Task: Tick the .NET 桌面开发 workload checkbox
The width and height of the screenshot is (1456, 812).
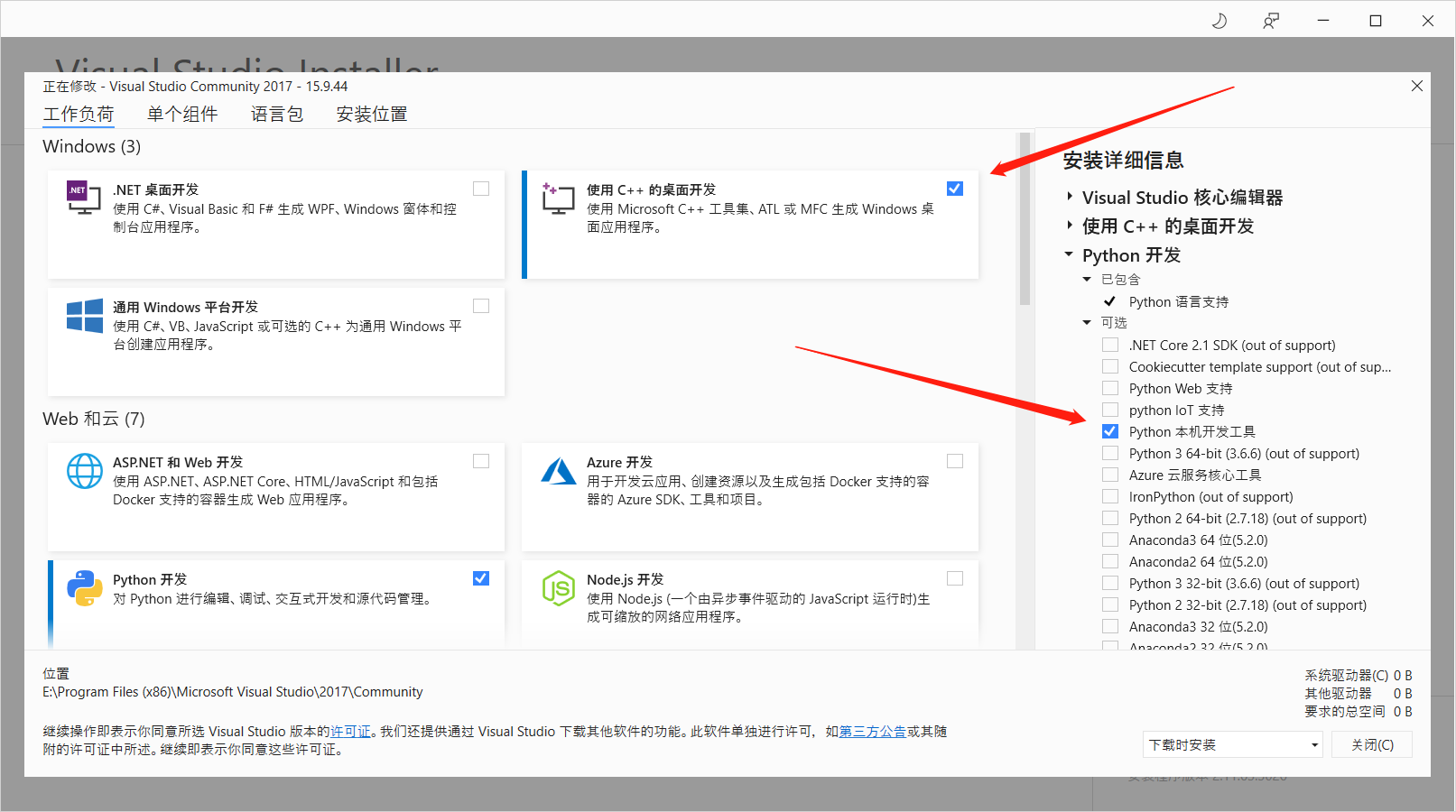Action: tap(481, 189)
